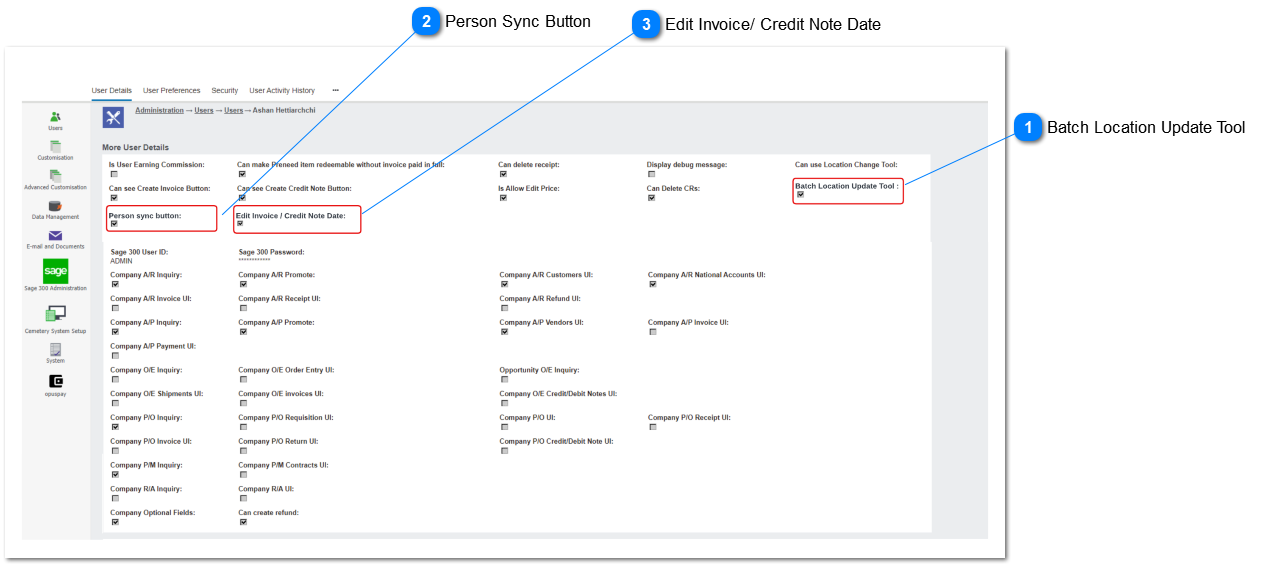The width and height of the screenshot is (1261, 567).
Task: Toggle Is User Earning Commission checkbox
Action: (113, 174)
